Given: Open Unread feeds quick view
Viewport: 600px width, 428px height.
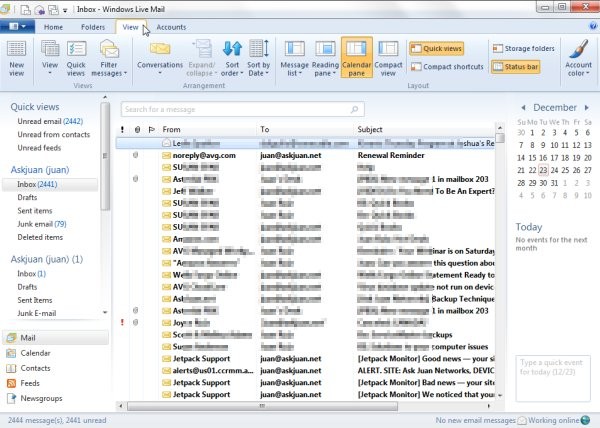Looking at the screenshot, I should coord(39,148).
